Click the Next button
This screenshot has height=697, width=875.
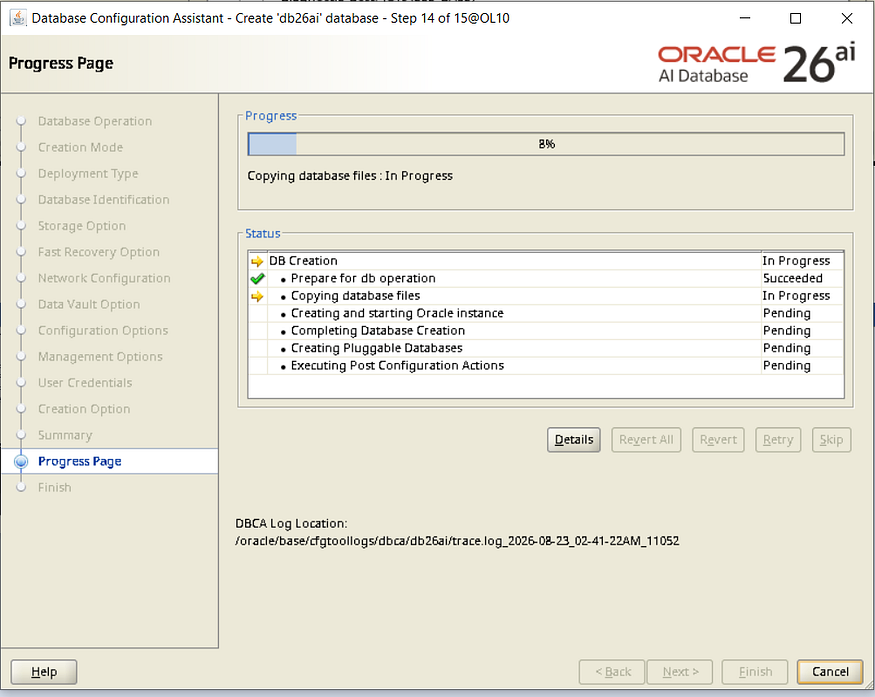680,672
